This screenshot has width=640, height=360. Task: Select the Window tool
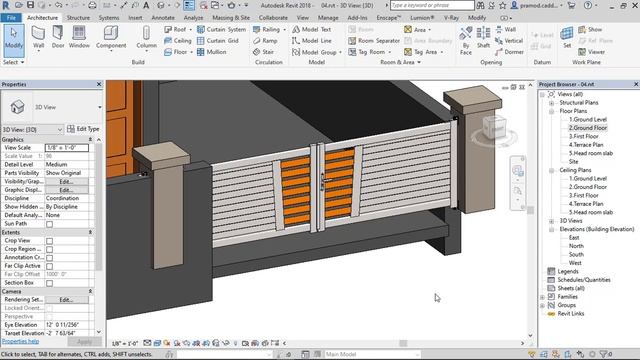coord(79,38)
